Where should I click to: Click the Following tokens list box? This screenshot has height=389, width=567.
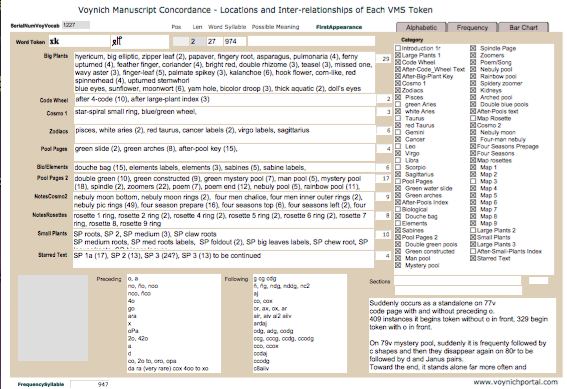pyautogui.click(x=300, y=323)
